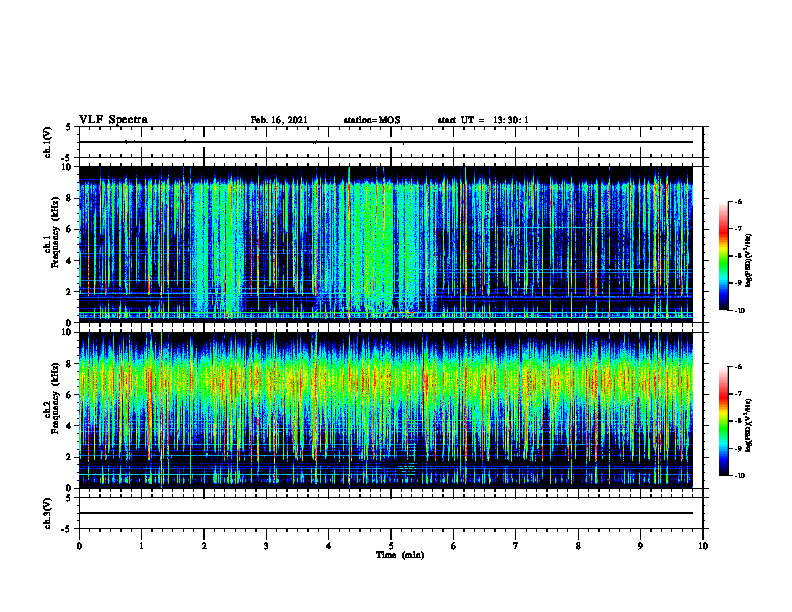
Task: Click the ch.3 voltage waveform trace
Action: [x=386, y=513]
